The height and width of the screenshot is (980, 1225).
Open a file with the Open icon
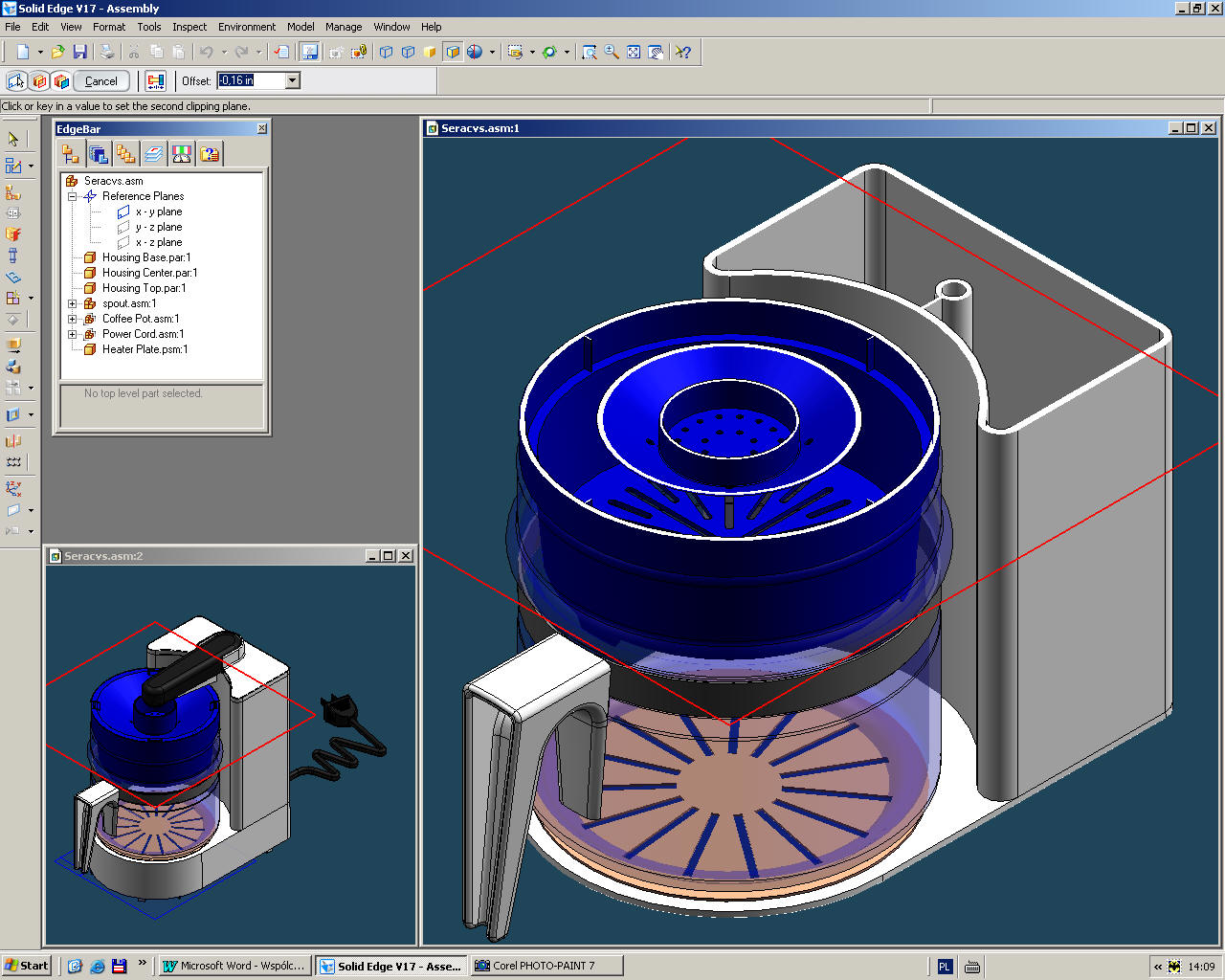point(57,52)
